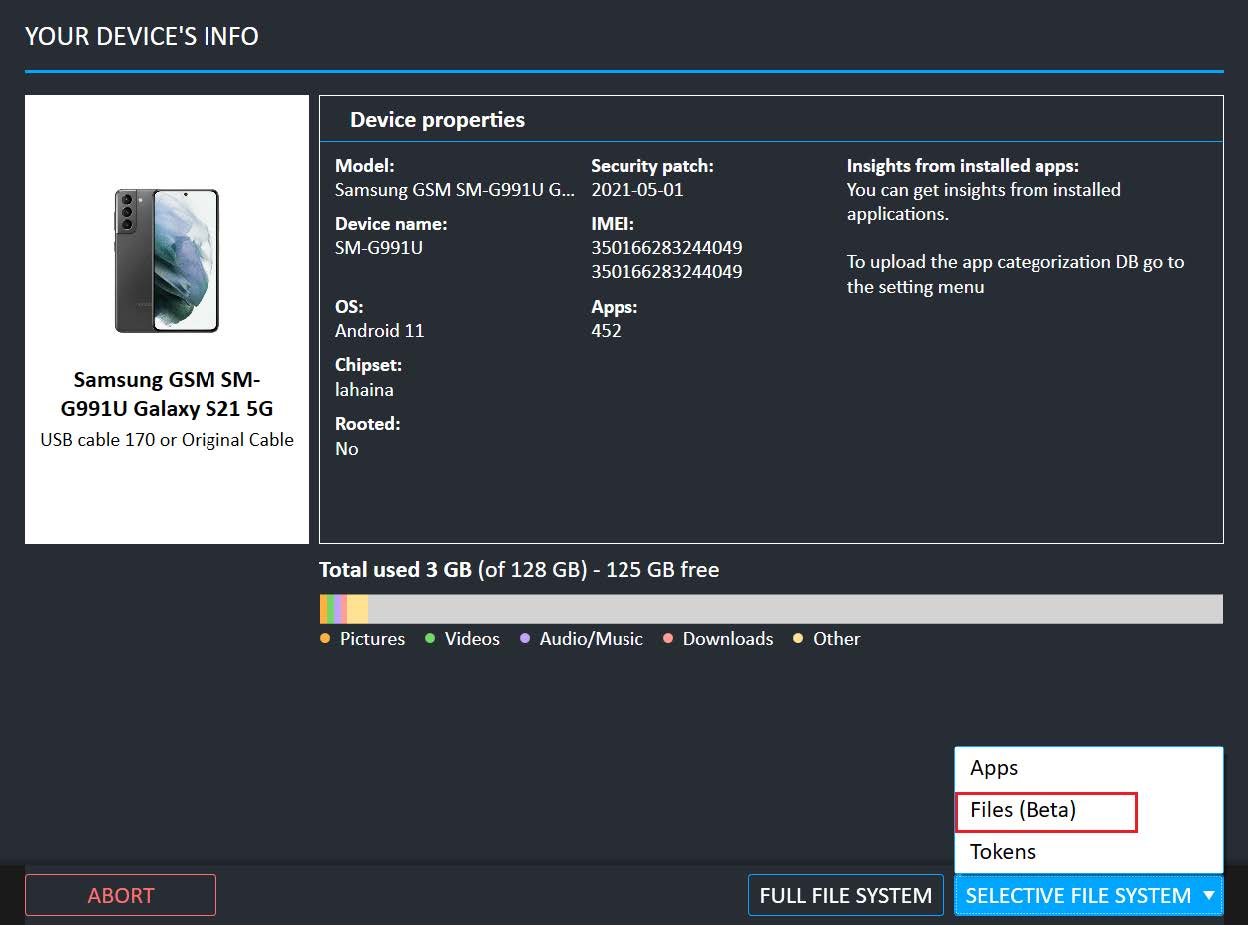Click the first IMEI number
The height and width of the screenshot is (925, 1248).
tap(667, 248)
